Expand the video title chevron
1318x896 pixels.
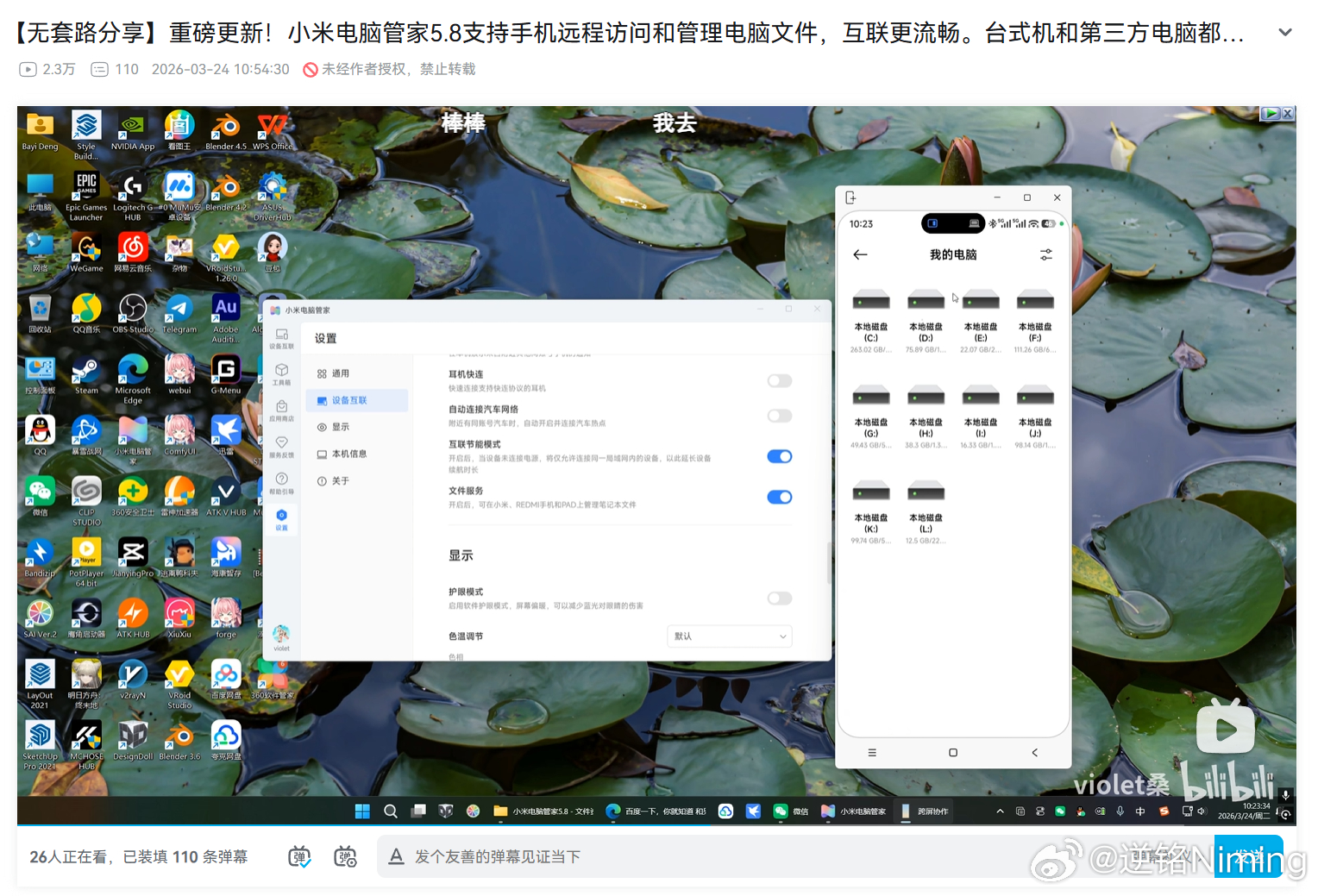click(x=1284, y=33)
